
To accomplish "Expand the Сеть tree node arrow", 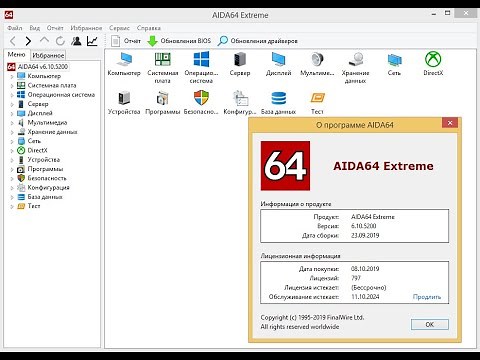I will pyautogui.click(x=12, y=141).
